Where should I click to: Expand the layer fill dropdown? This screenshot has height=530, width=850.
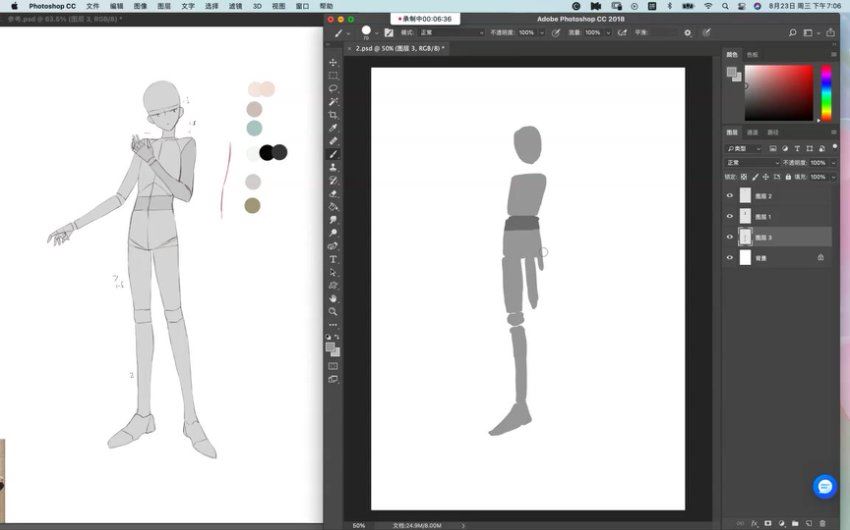(x=833, y=177)
